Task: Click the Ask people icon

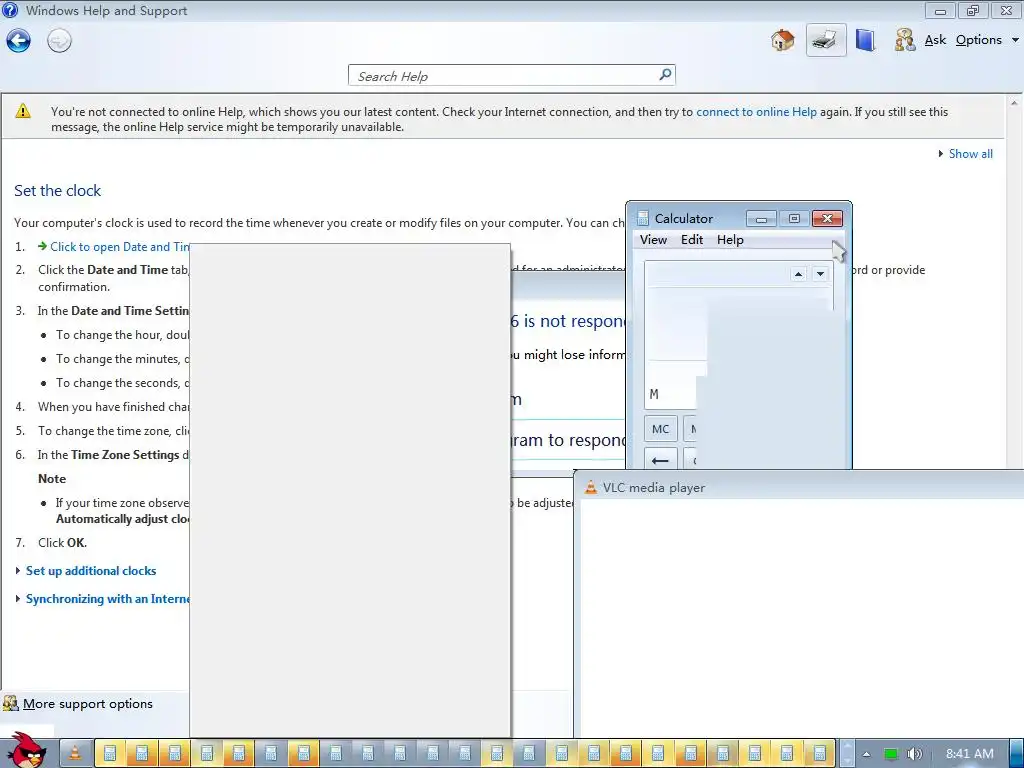Action: click(x=905, y=40)
